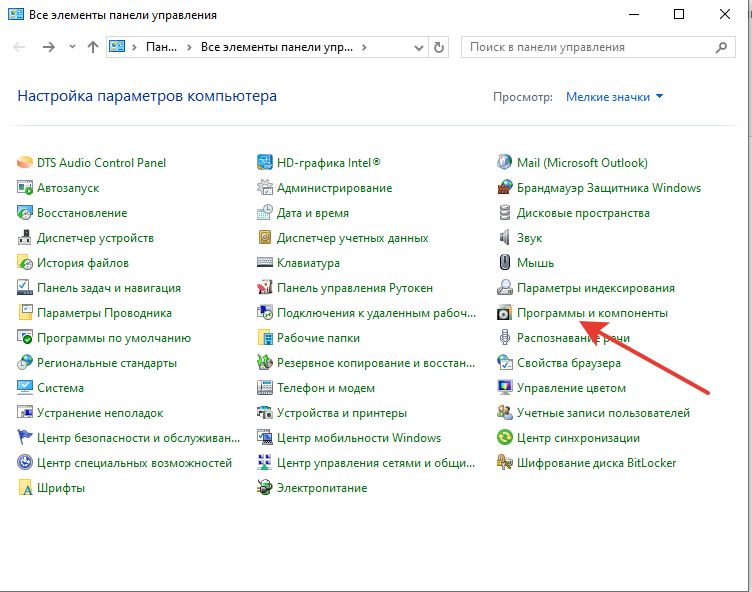
Task: Open Резервное копирование и восстановление link
Action: [376, 363]
